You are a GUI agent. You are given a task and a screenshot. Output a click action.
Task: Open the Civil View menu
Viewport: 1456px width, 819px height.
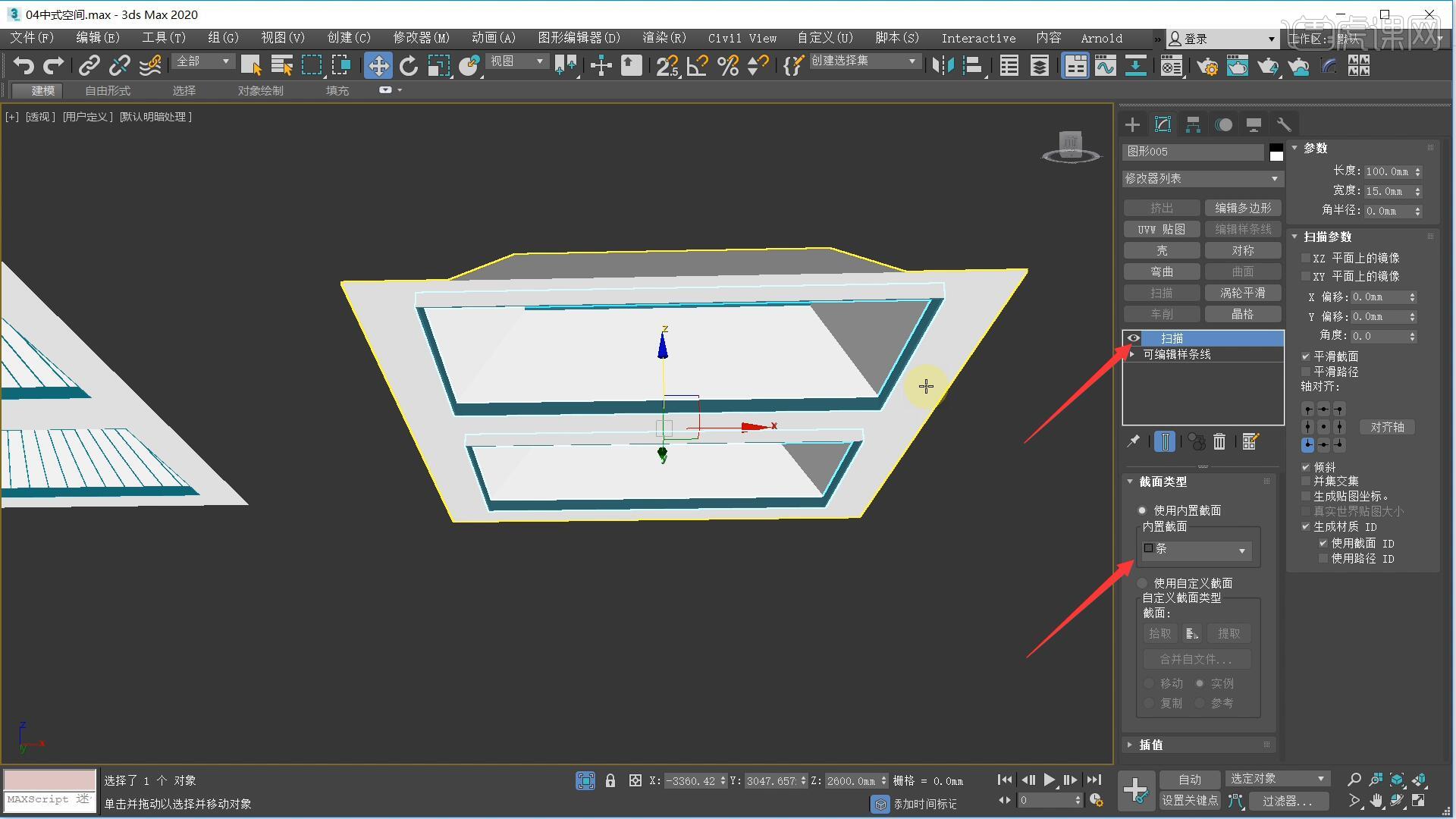[742, 38]
